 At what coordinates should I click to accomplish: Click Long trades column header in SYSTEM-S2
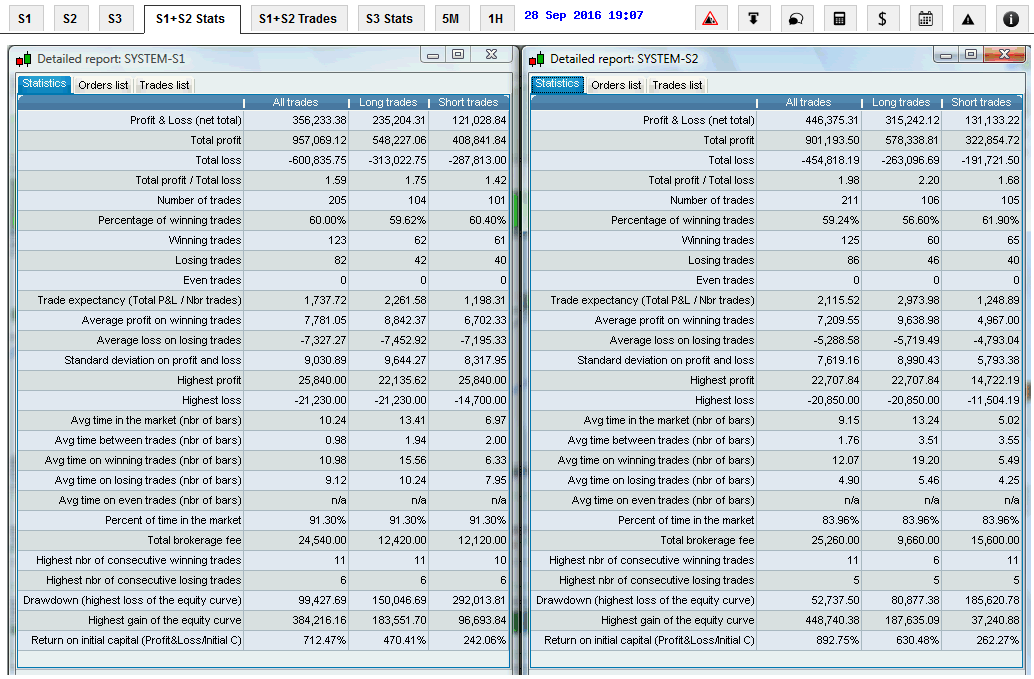pos(901,102)
